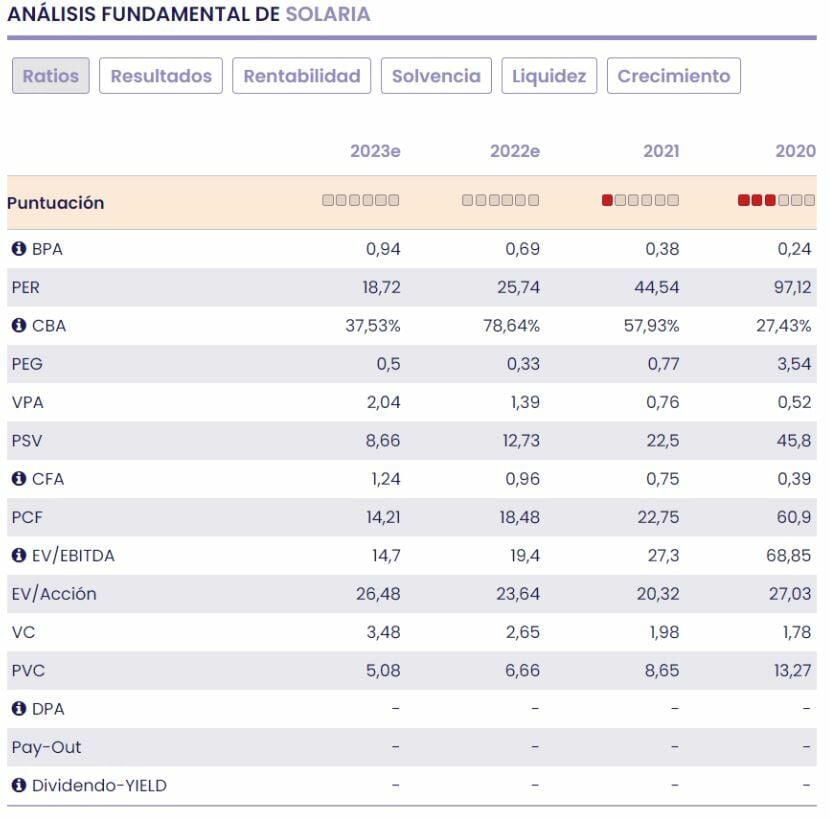Show the Liquidez tab
The image size is (830, 819).
(551, 76)
